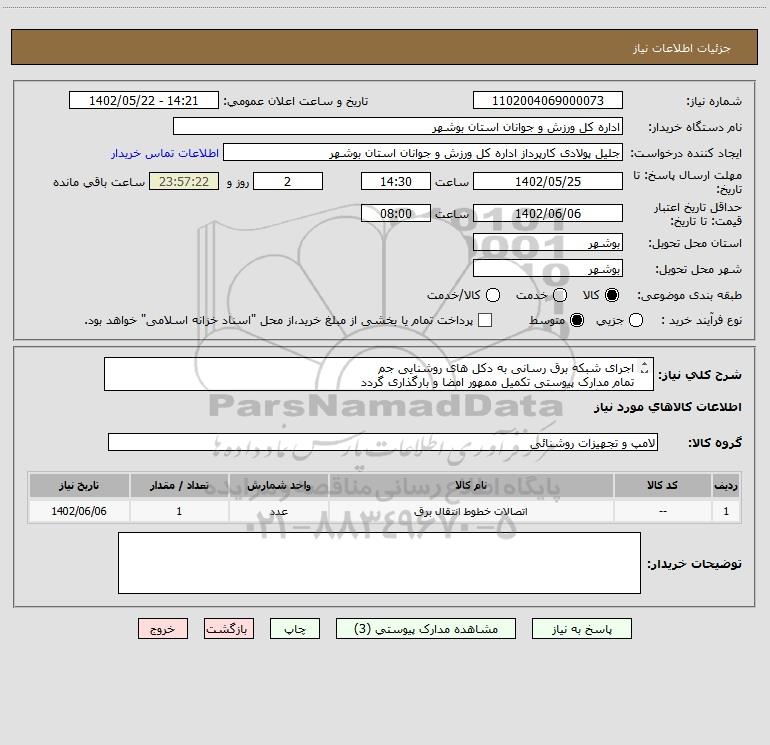Click the delivery city field بوشهر

(x=548, y=268)
